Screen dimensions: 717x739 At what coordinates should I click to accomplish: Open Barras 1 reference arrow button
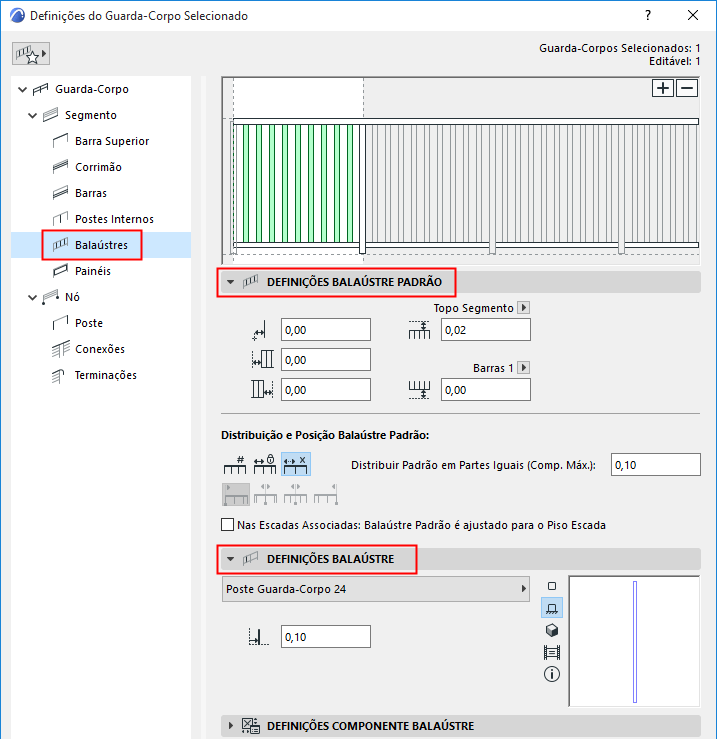(523, 368)
